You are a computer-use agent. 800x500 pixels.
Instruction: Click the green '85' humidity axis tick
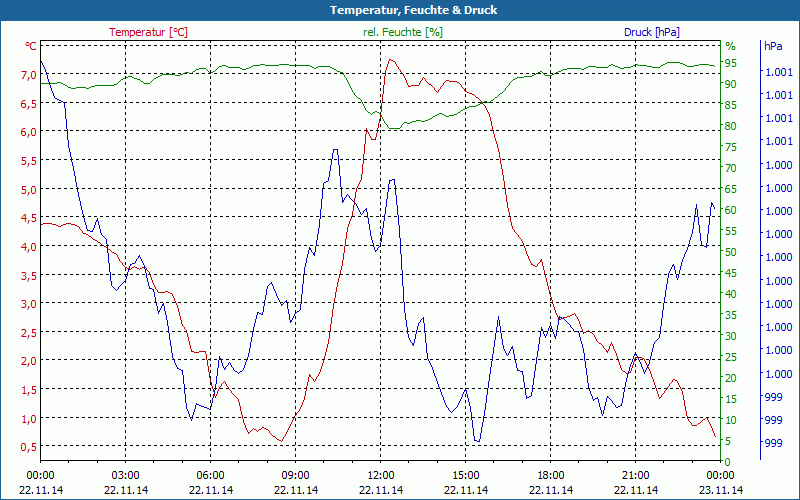731,105
